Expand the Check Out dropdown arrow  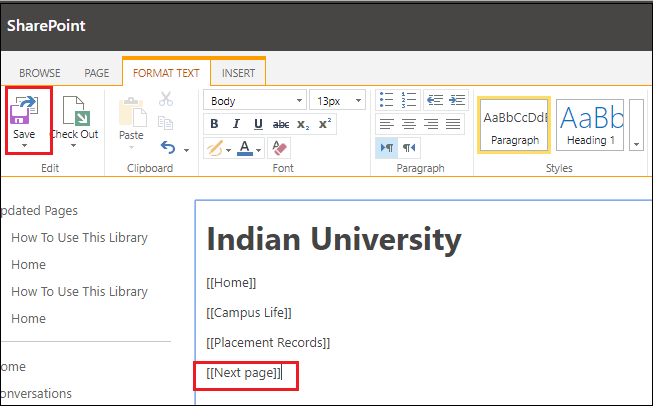click(73, 145)
